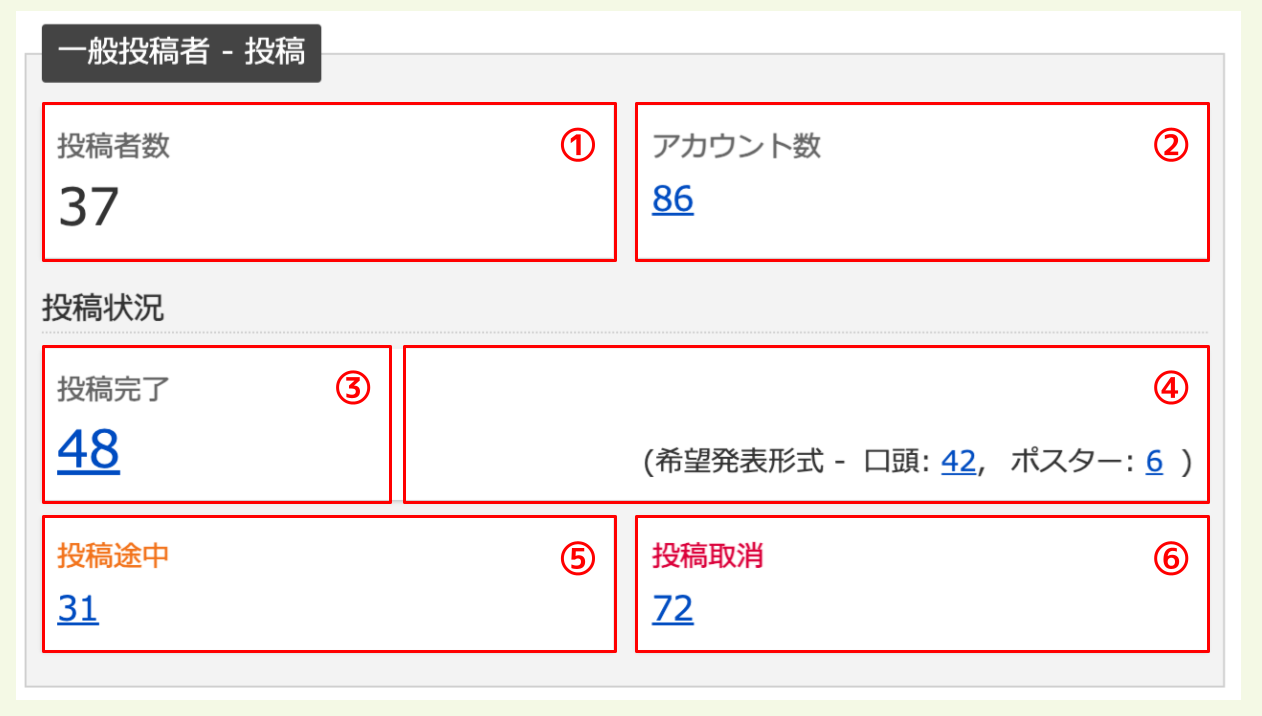
Task: Open cancelled submissions via the 72 link
Action: (x=672, y=609)
